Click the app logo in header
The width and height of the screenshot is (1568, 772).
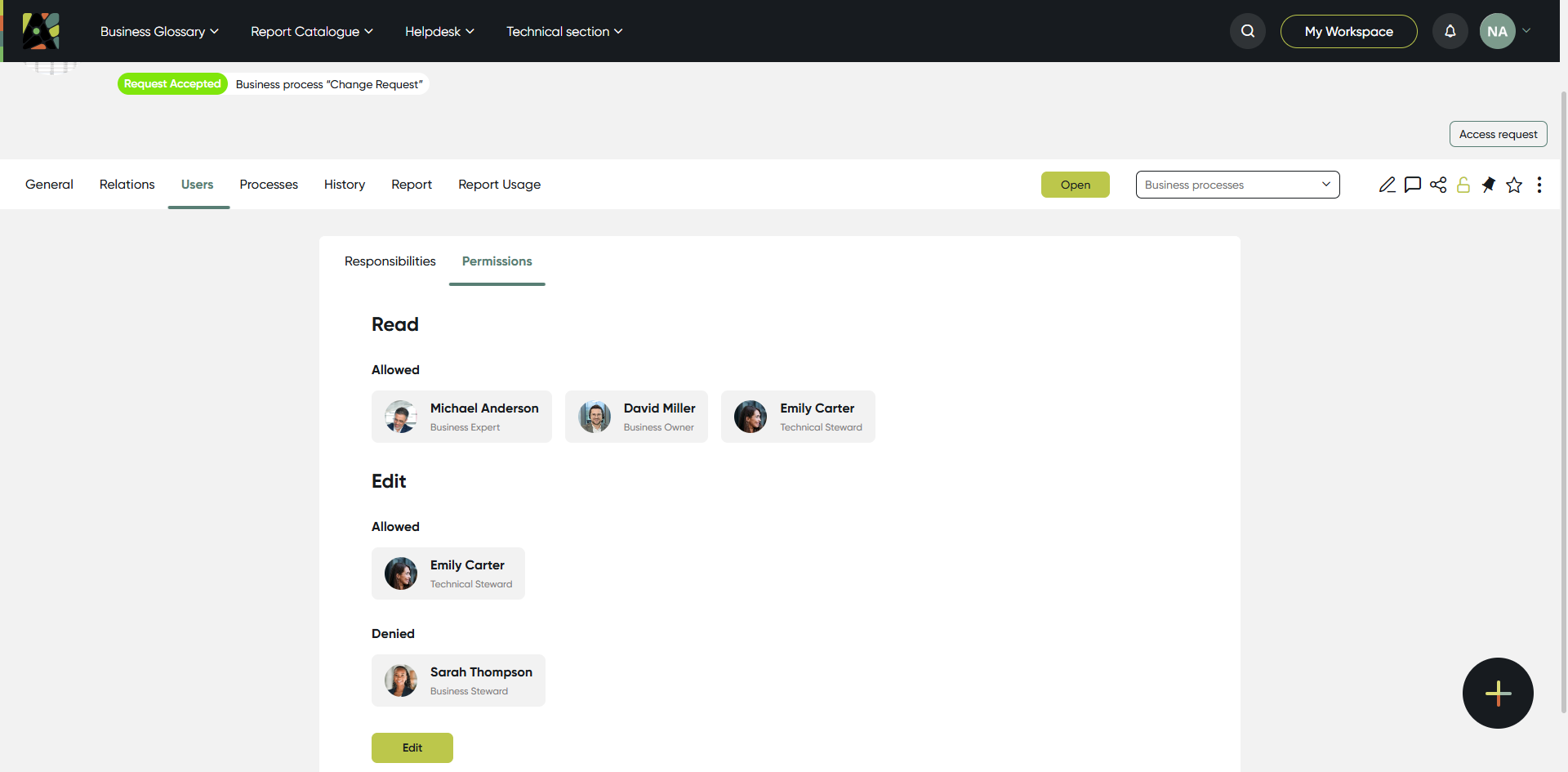(41, 31)
